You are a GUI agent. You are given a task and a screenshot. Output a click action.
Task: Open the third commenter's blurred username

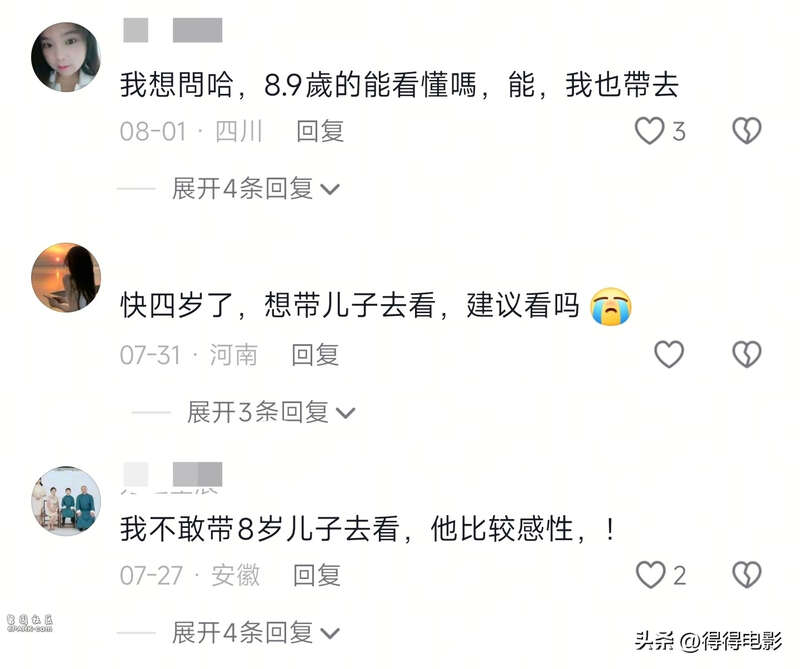pos(173,475)
